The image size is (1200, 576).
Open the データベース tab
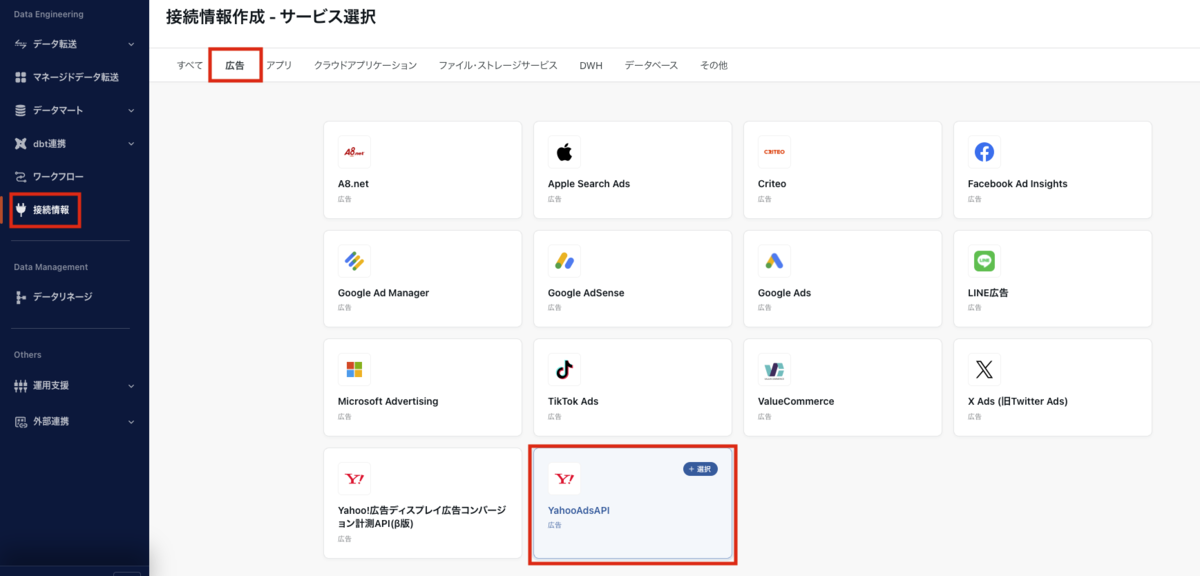[651, 65]
